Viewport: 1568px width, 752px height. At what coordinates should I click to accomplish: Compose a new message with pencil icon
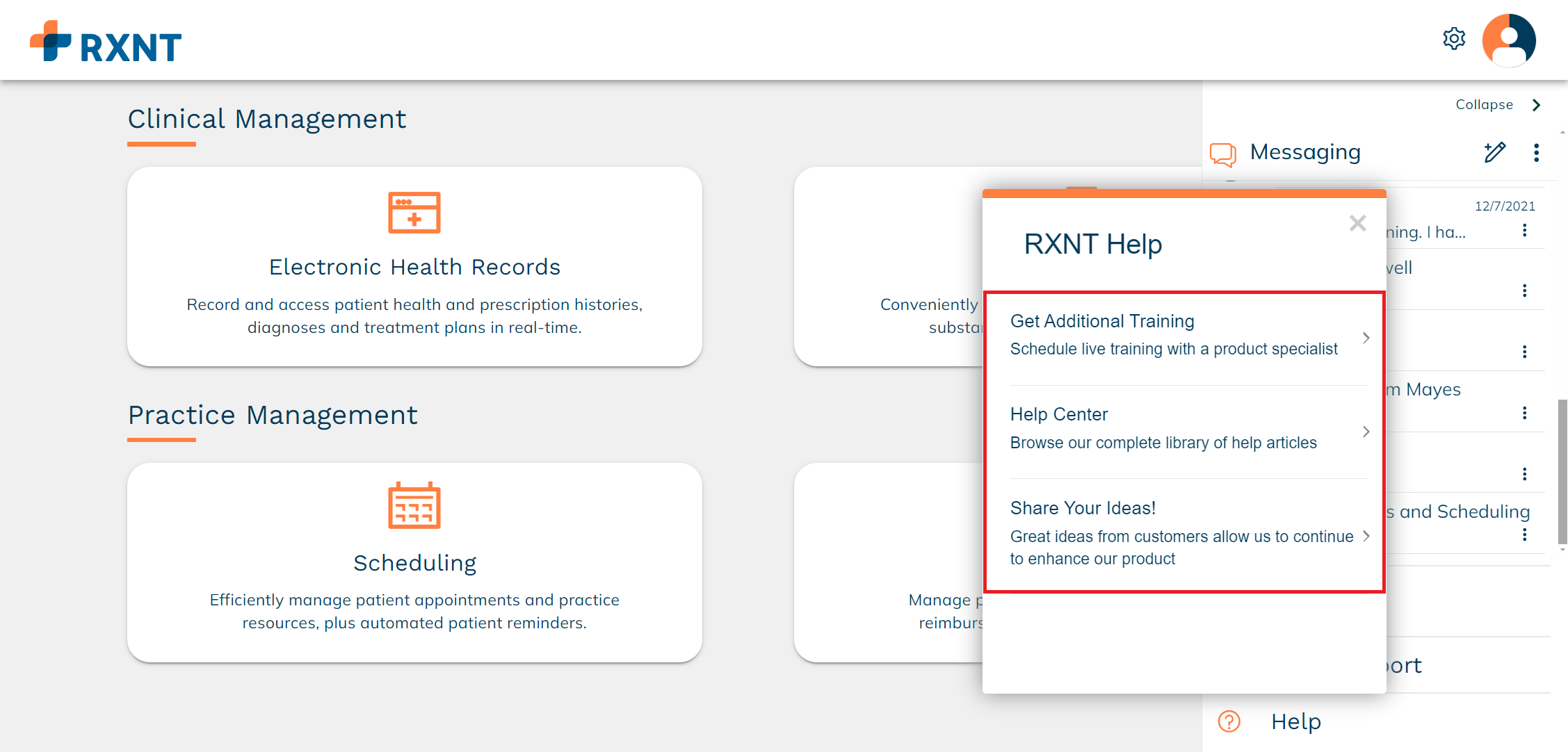coord(1494,152)
